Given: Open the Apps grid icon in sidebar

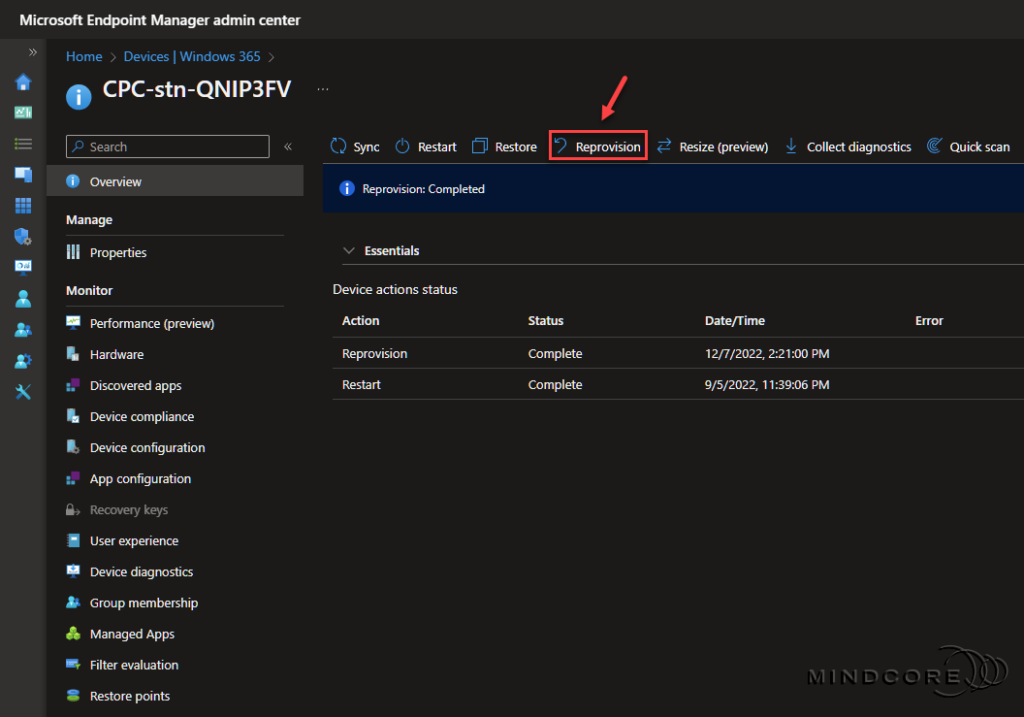Looking at the screenshot, I should pos(22,205).
